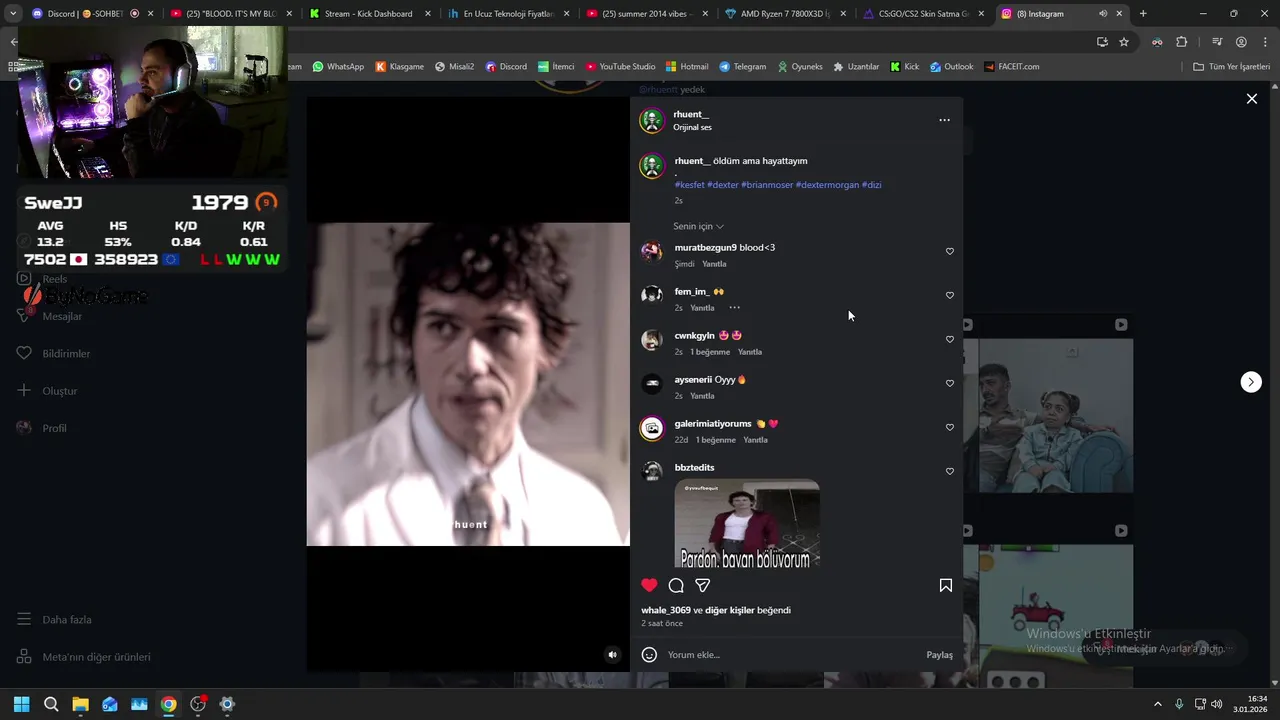Bookmark this page with the star icon

tap(1124, 42)
